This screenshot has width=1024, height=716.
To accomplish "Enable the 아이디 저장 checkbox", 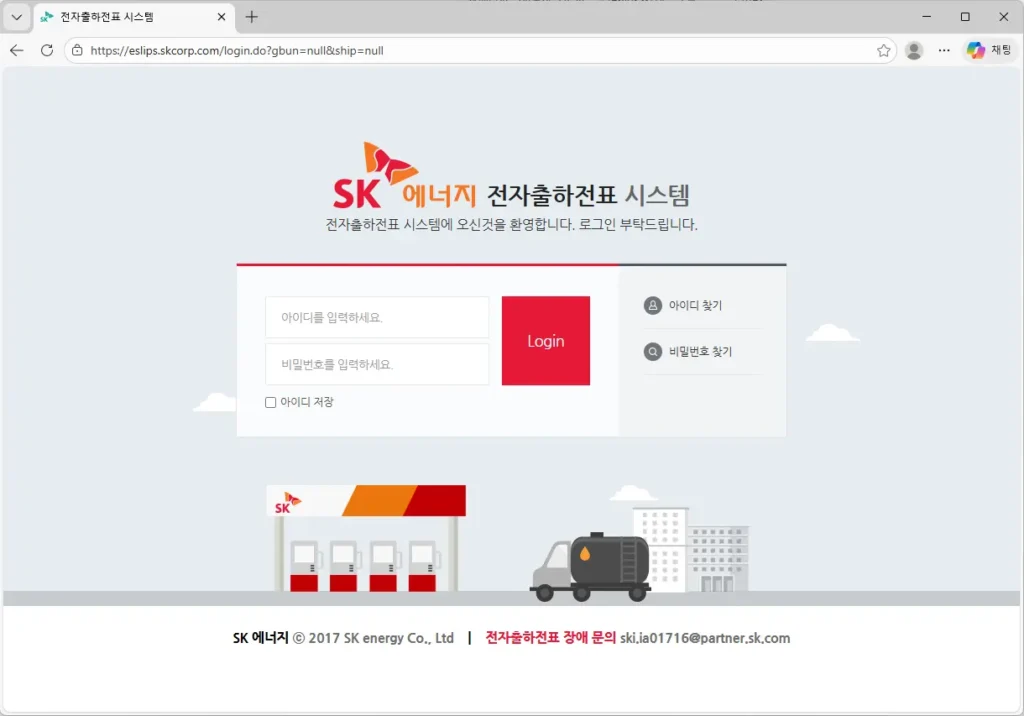I will (x=270, y=402).
